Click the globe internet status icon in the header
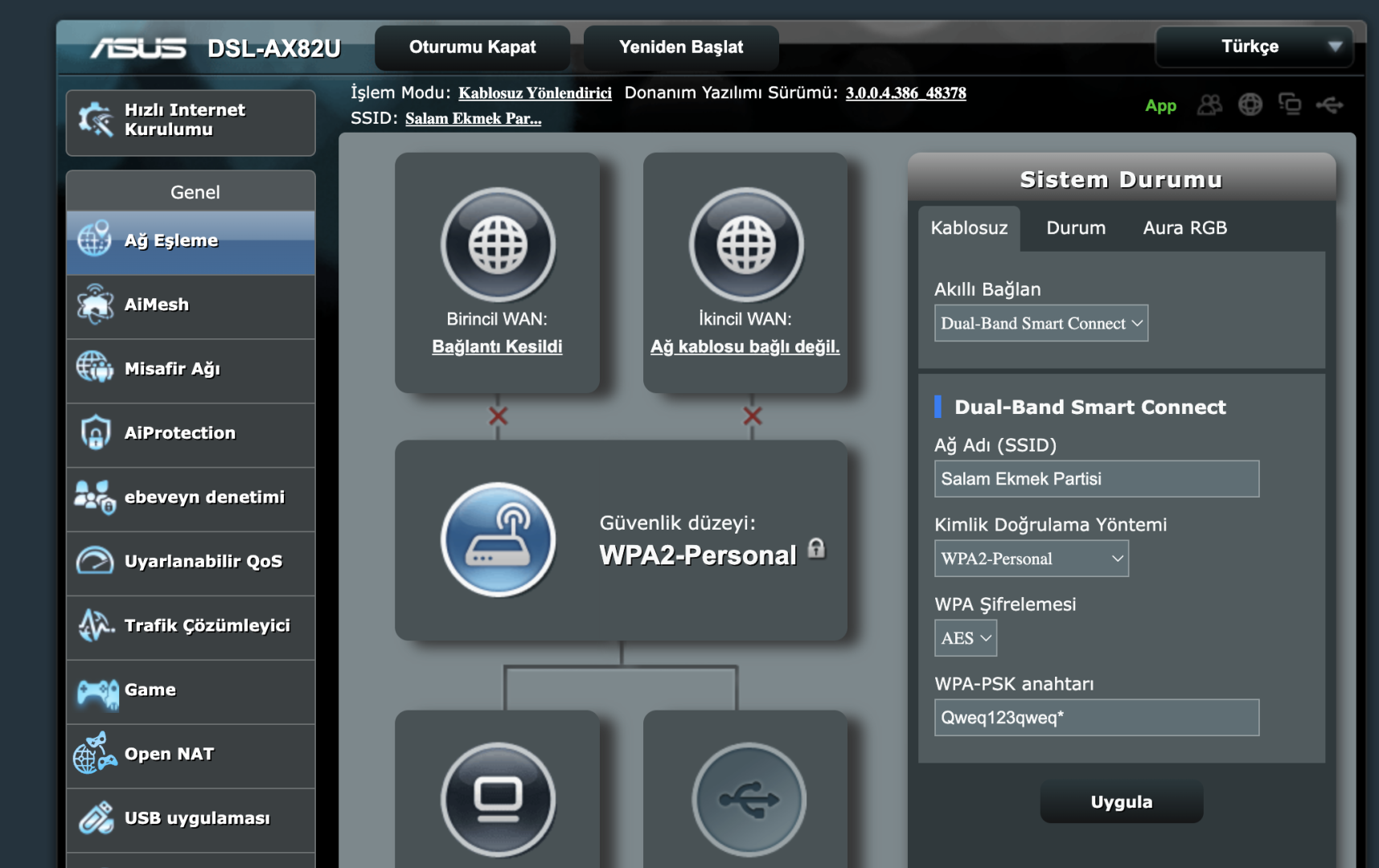The width and height of the screenshot is (1379, 868). pos(1250,104)
